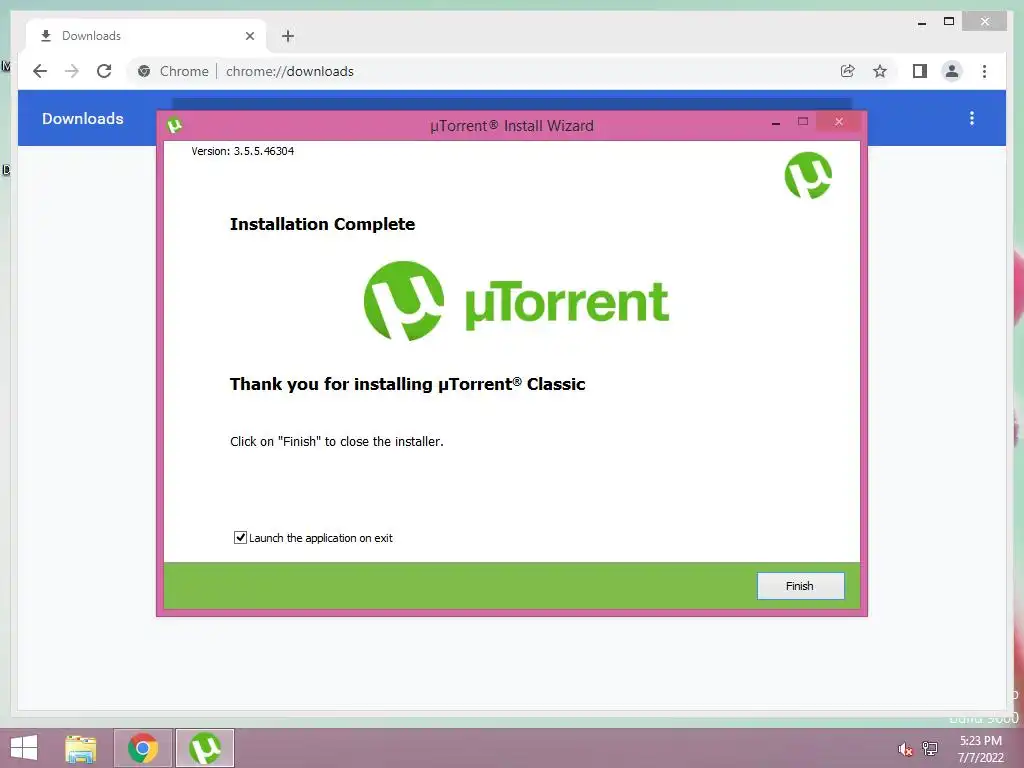1024x768 pixels.
Task: Close the µTorrent Install Wizard window
Action: [x=839, y=121]
